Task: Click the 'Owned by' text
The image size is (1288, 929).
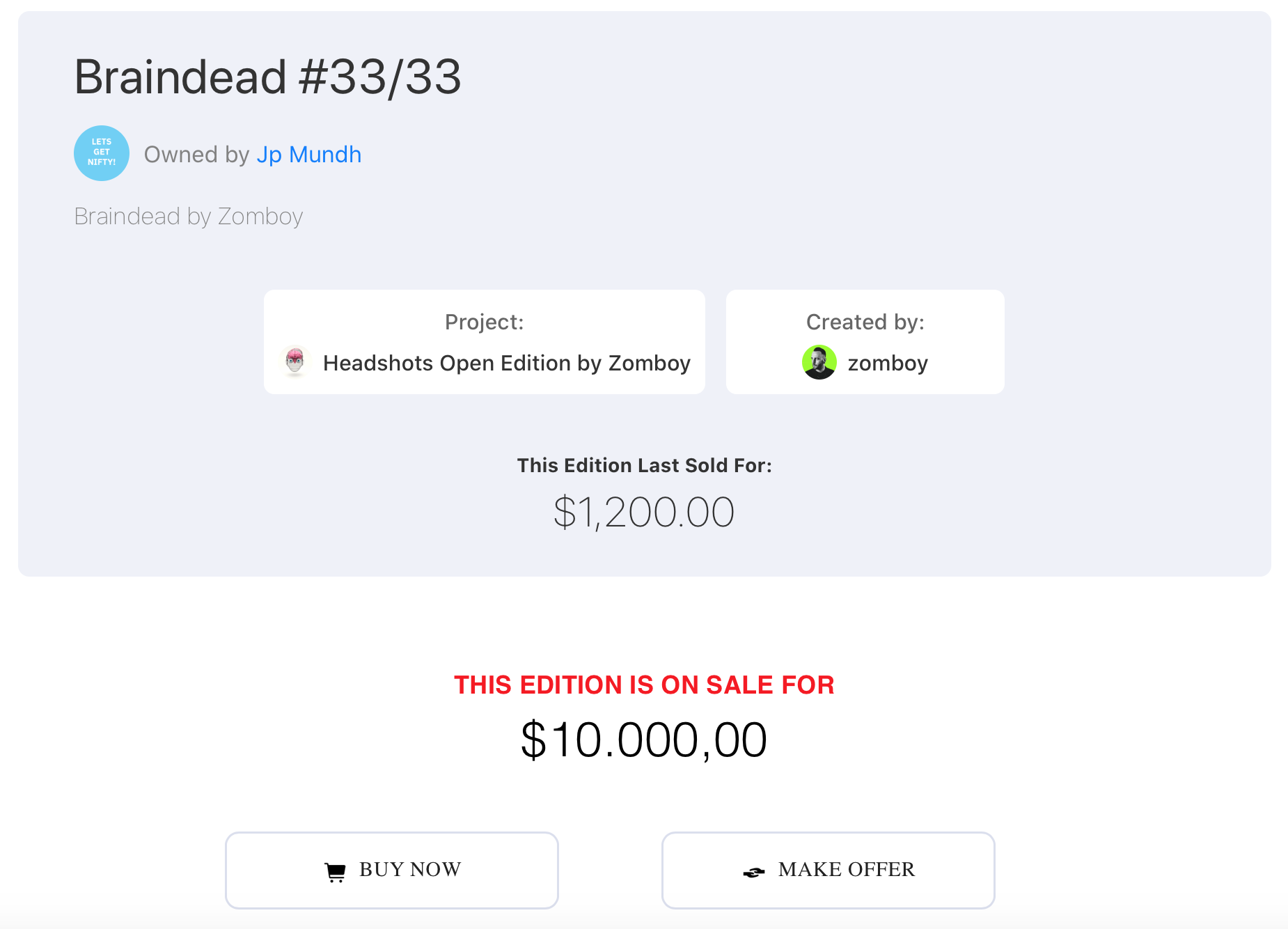Action: tap(196, 155)
